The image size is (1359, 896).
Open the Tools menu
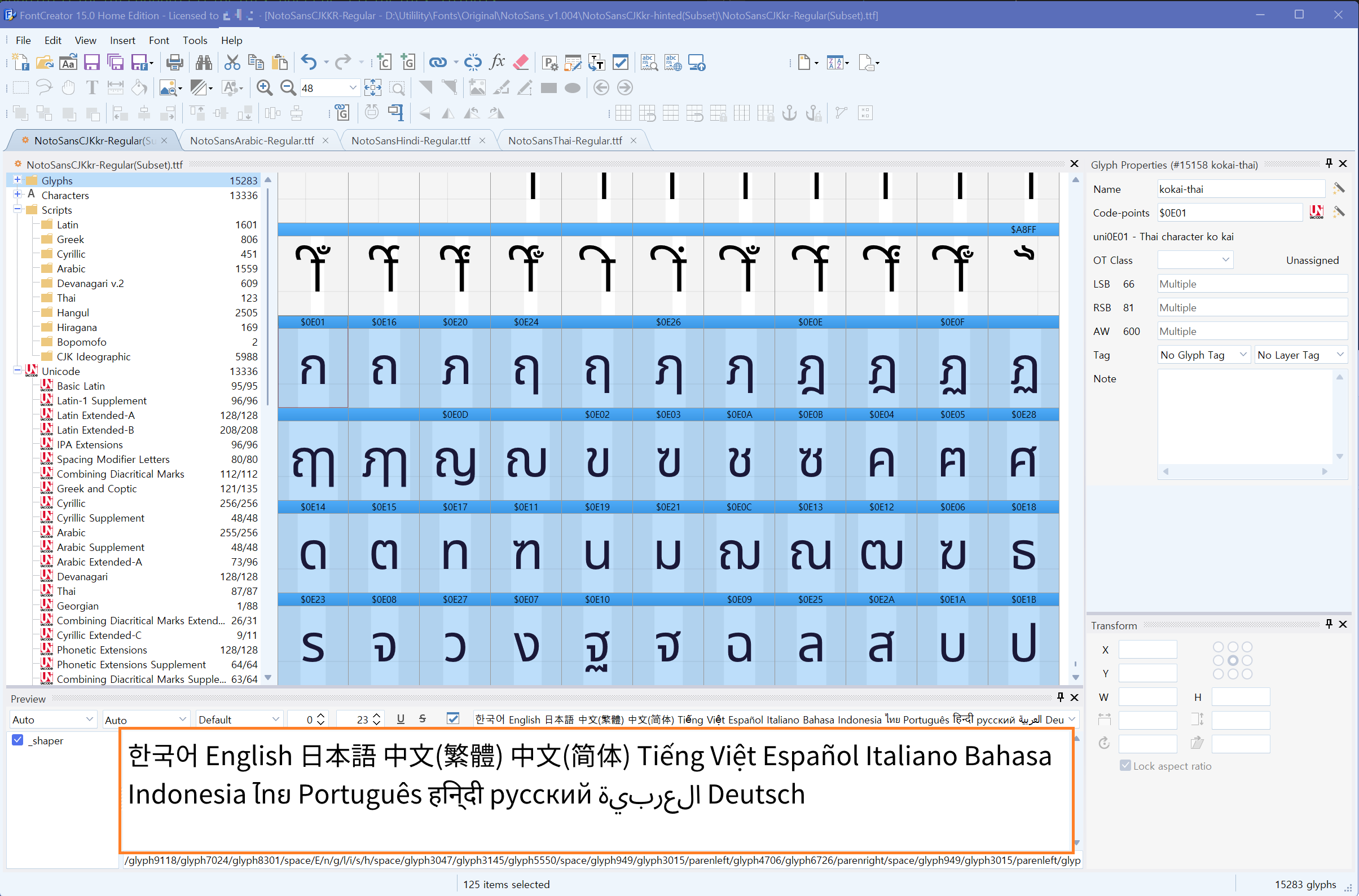[x=195, y=40]
